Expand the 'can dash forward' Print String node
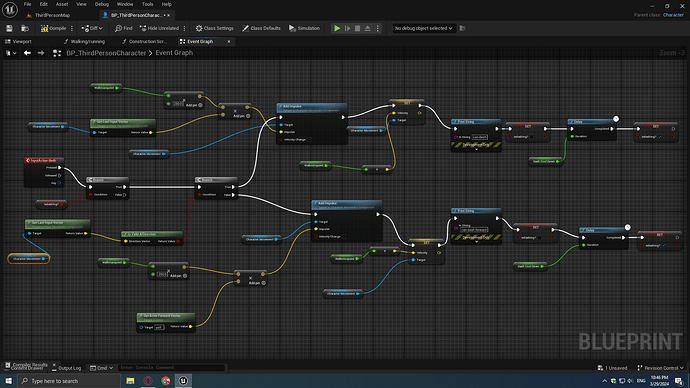Image resolution: width=690 pixels, height=388 pixels. click(476, 242)
